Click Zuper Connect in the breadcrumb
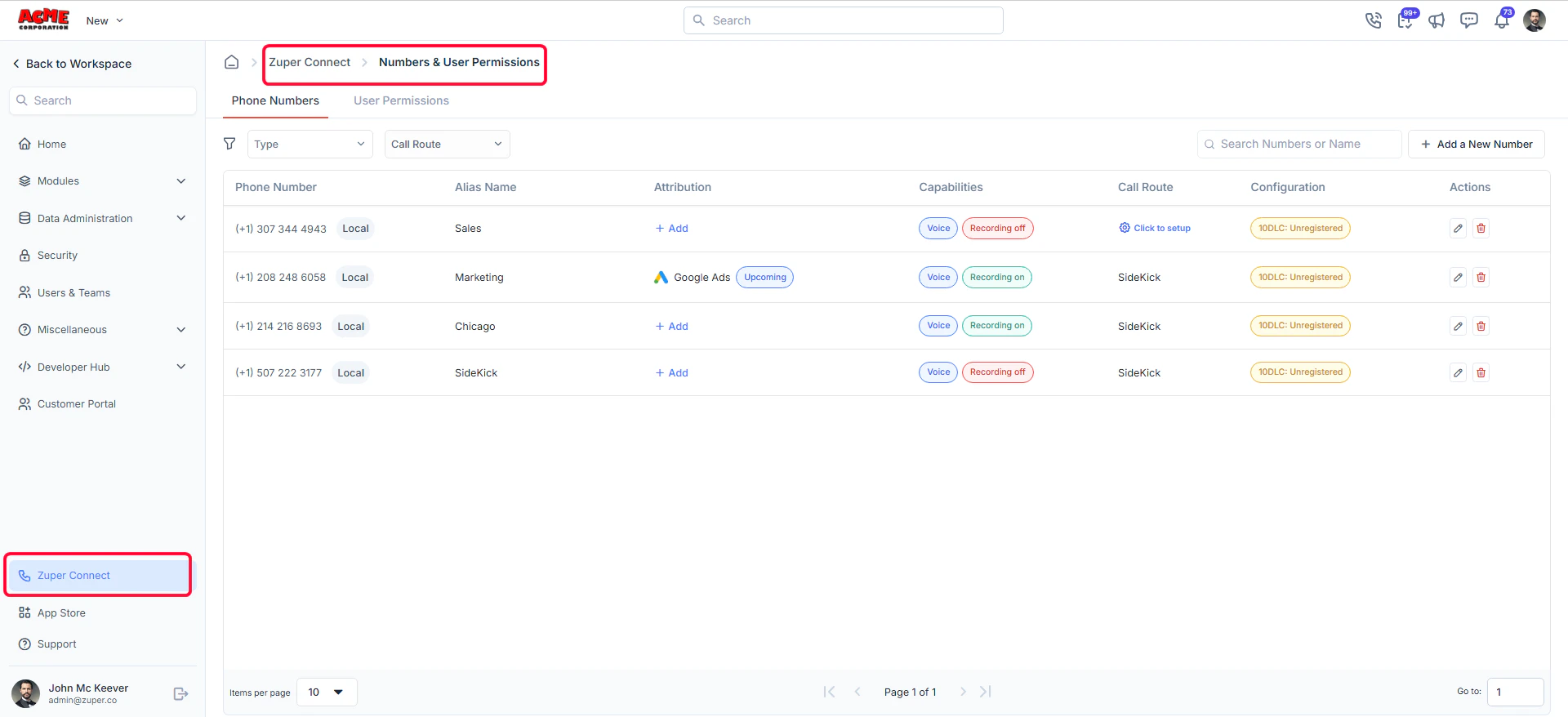Screen dimensions: 1568x717 tap(310, 62)
